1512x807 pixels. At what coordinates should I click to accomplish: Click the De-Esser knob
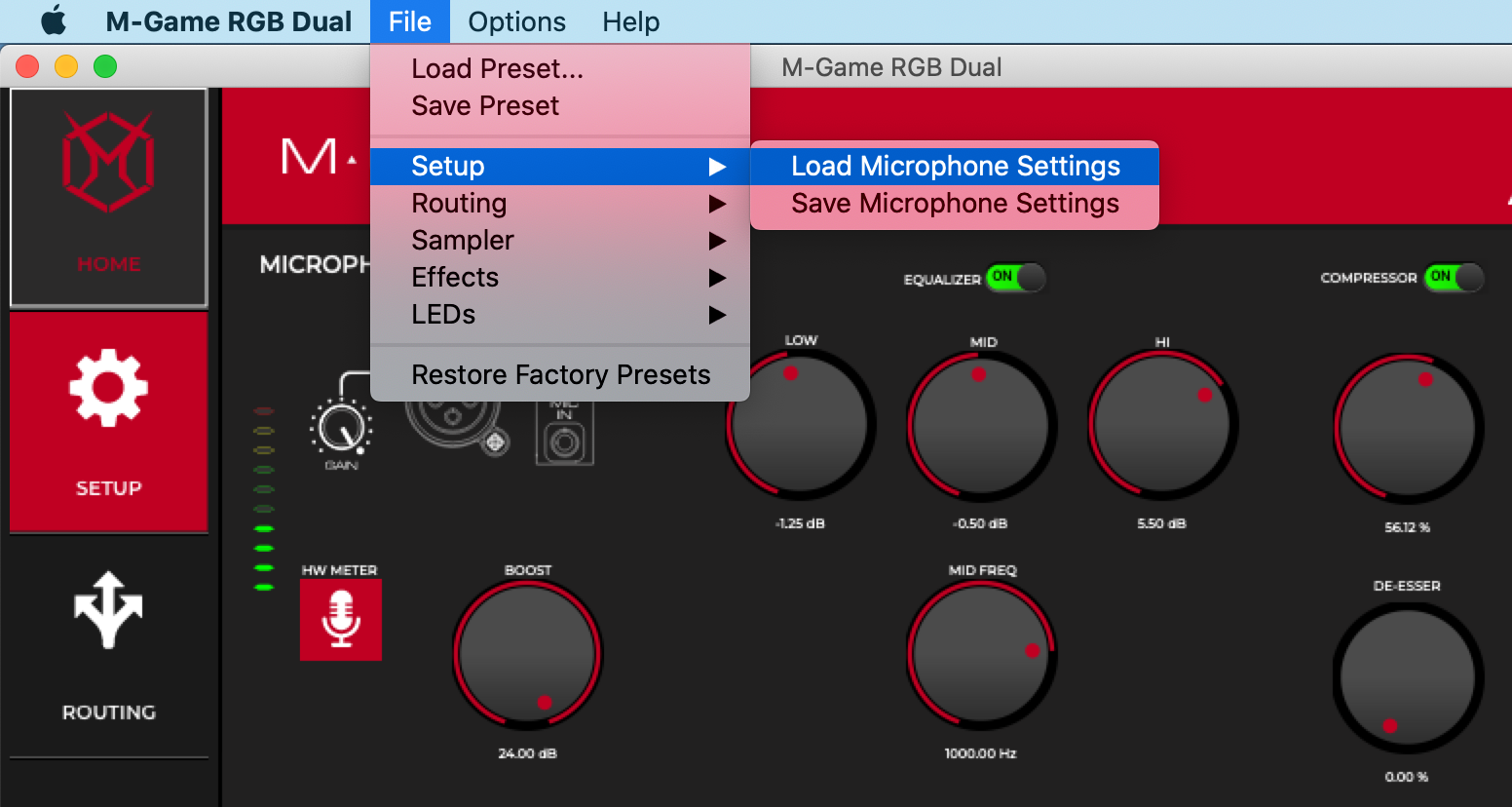[x=1408, y=678]
